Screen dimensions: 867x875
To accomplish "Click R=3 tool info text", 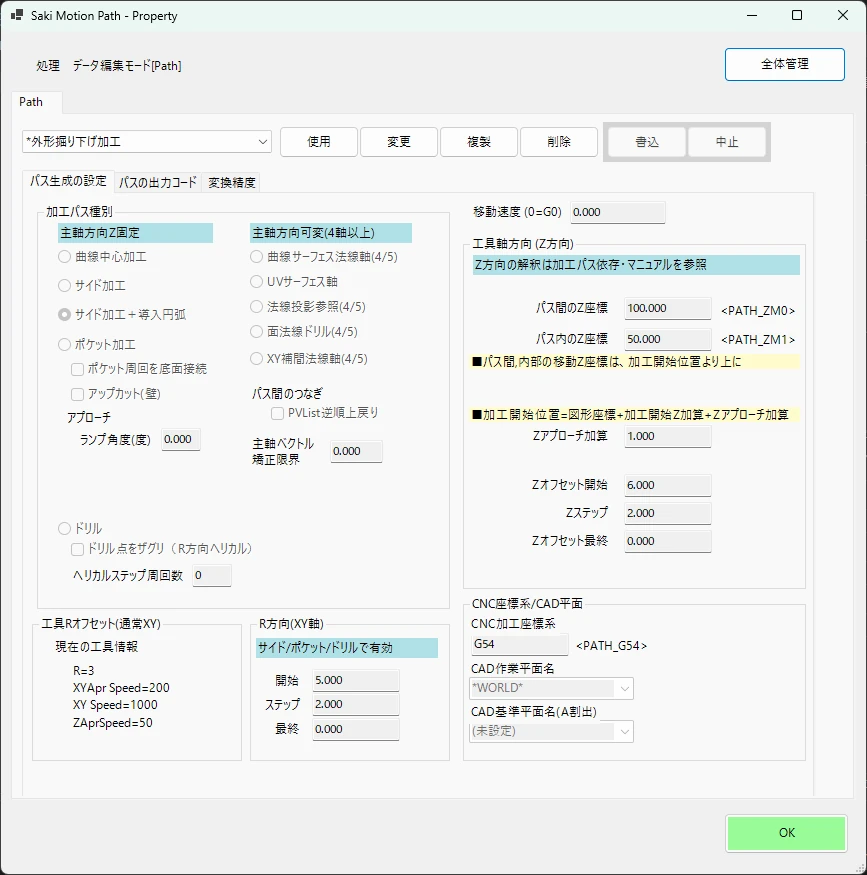I will point(83,671).
